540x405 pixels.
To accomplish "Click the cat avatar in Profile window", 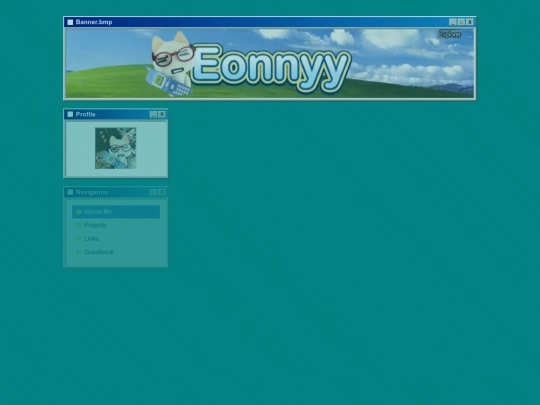I will click(116, 148).
